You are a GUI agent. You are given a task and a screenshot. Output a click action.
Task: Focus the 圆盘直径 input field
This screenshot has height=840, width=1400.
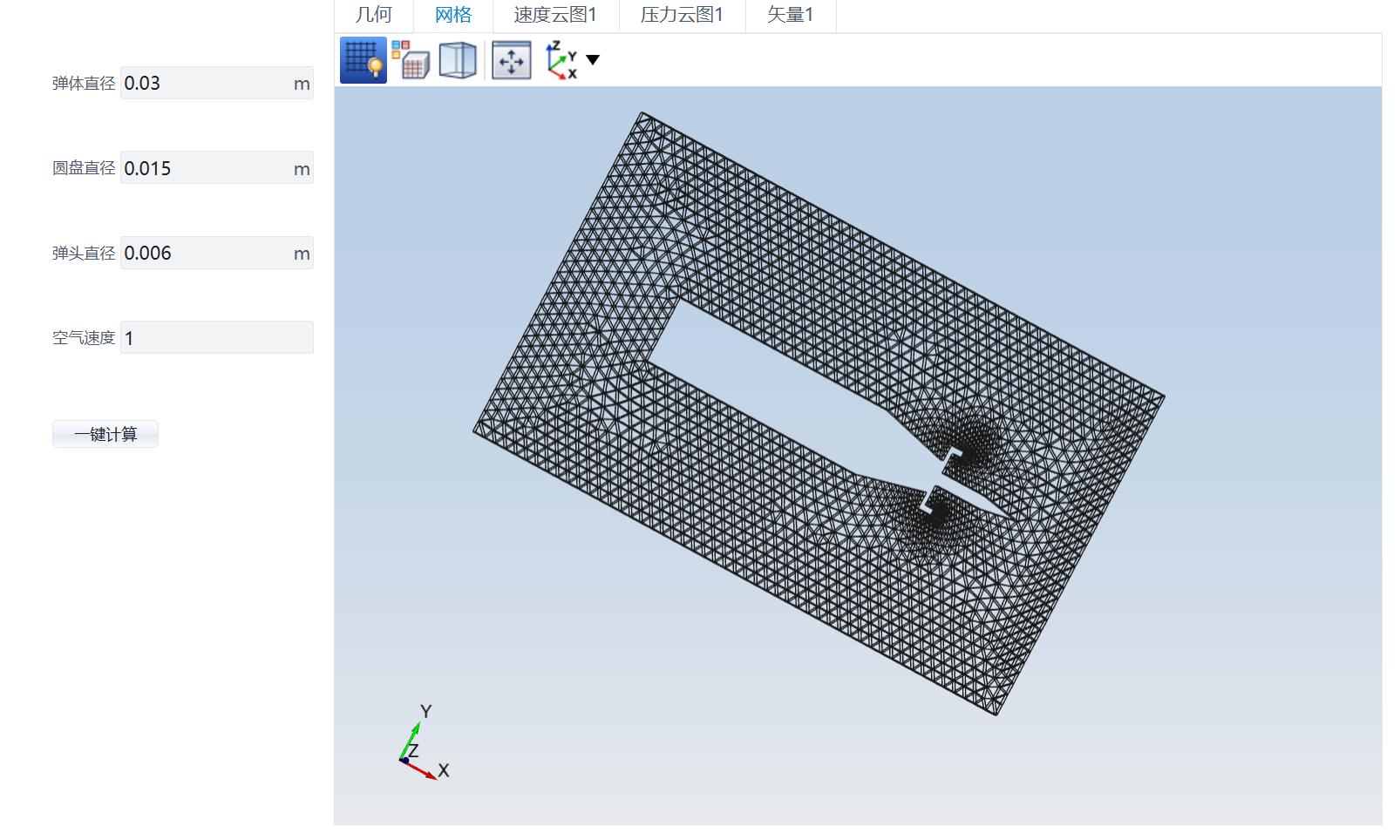tap(217, 167)
